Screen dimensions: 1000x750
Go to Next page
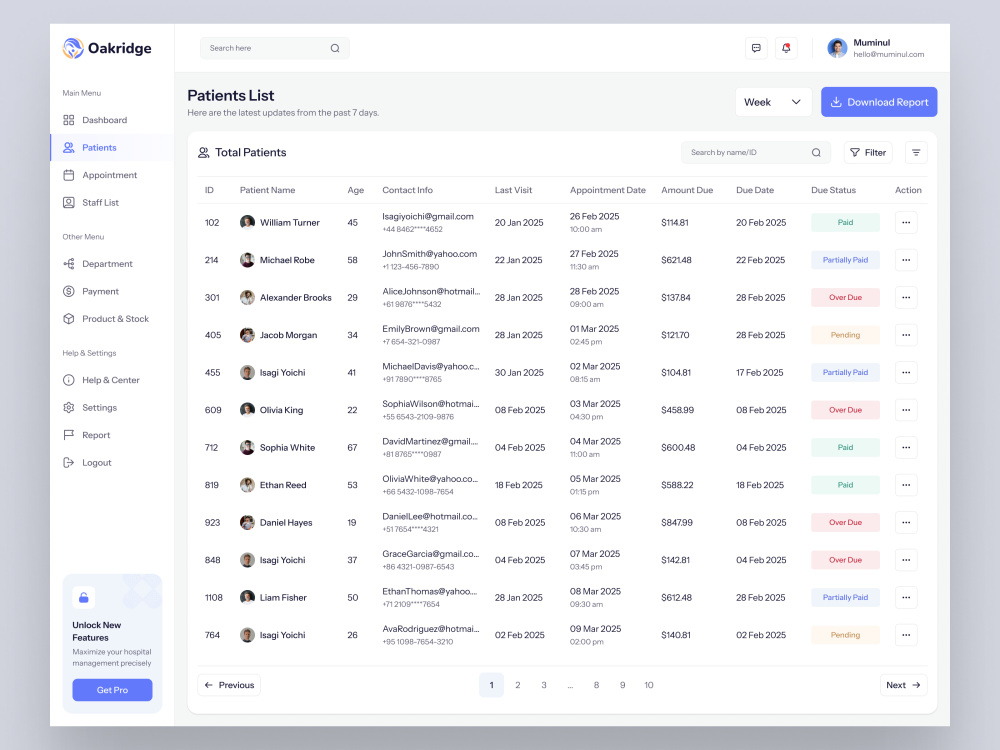click(x=903, y=685)
